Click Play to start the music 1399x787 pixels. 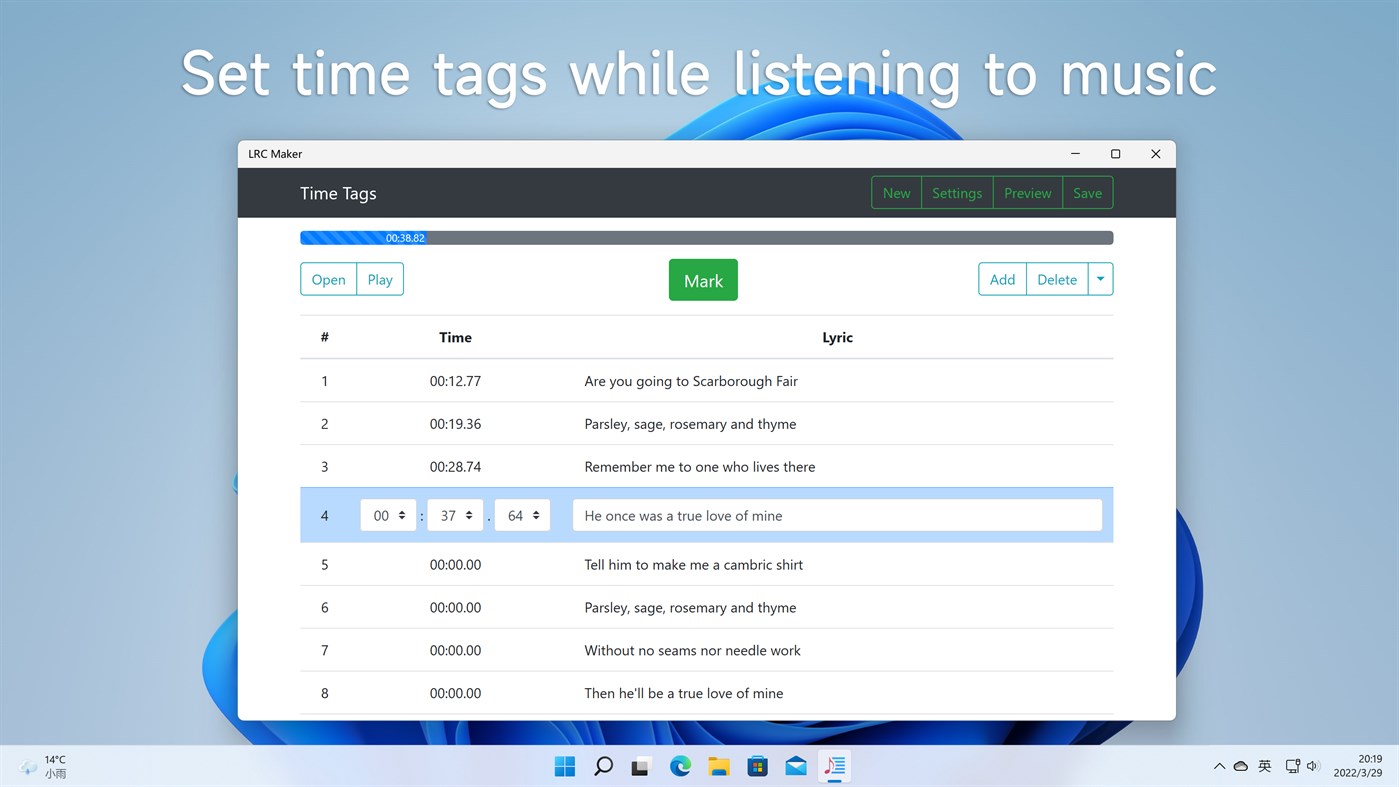(379, 279)
